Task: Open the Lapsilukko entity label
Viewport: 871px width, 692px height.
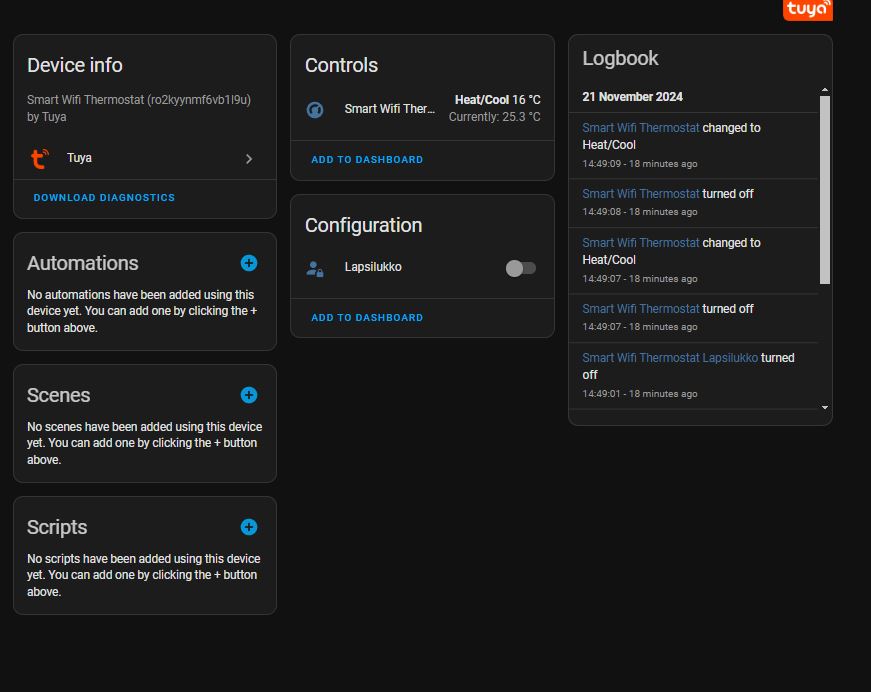Action: coord(373,267)
